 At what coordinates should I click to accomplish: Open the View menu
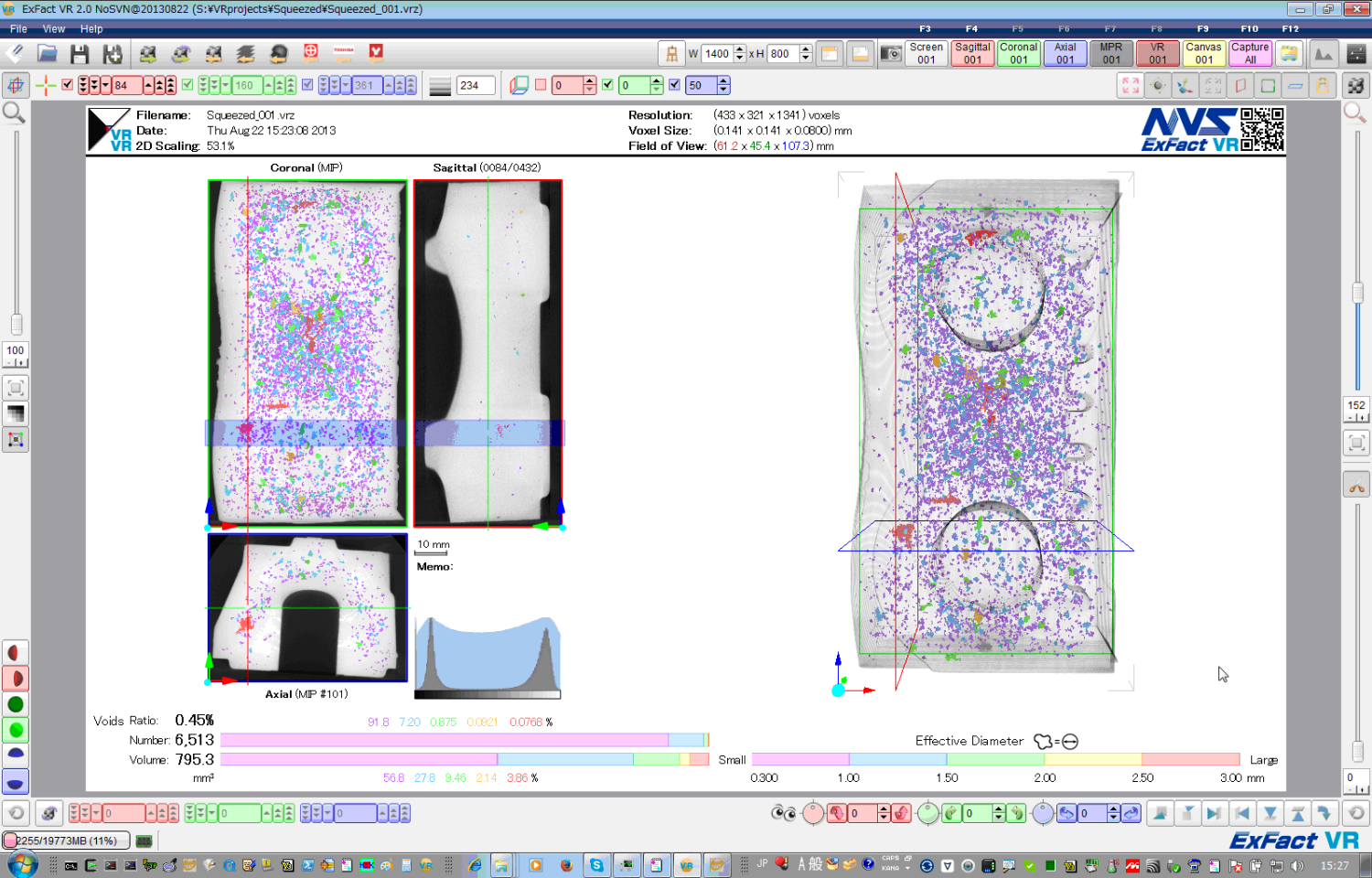click(x=54, y=29)
